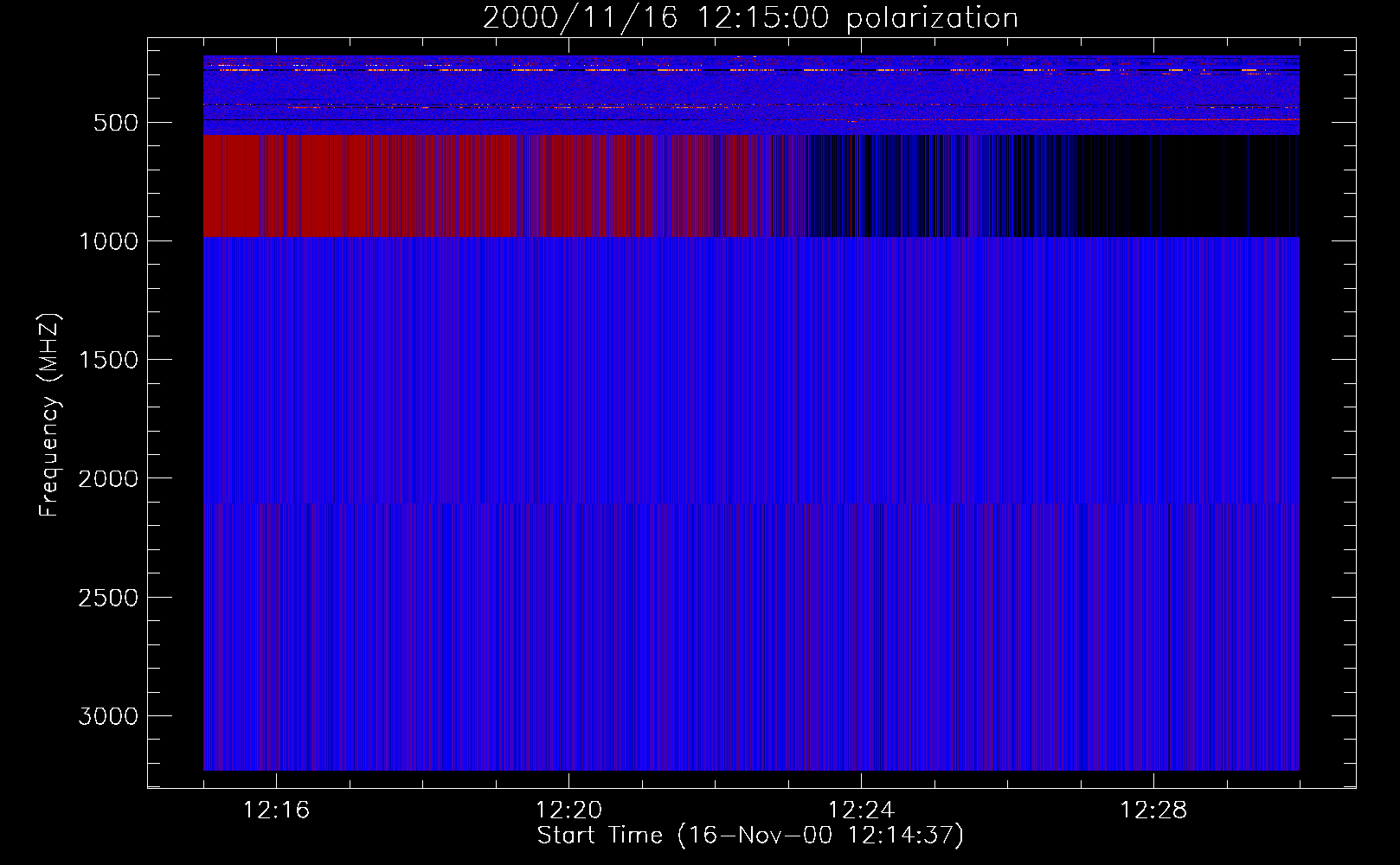The width and height of the screenshot is (1400, 865).
Task: Select the 'Frequency (MHZ)' axis label
Action: coord(49,414)
